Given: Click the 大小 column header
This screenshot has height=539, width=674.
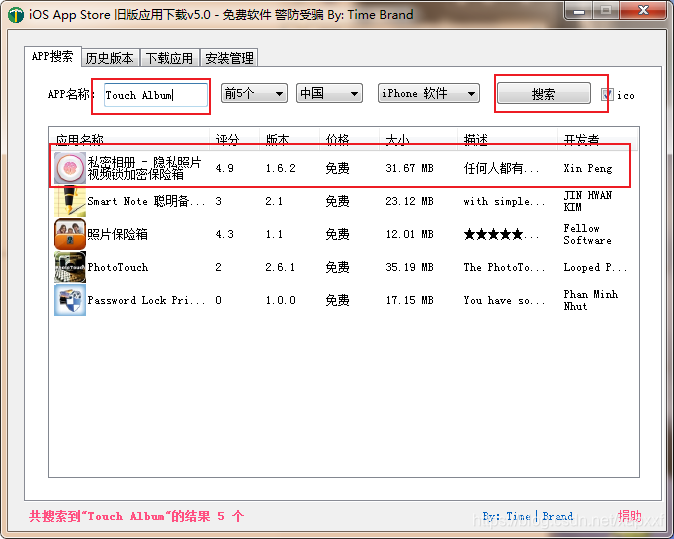Looking at the screenshot, I should pyautogui.click(x=419, y=139).
